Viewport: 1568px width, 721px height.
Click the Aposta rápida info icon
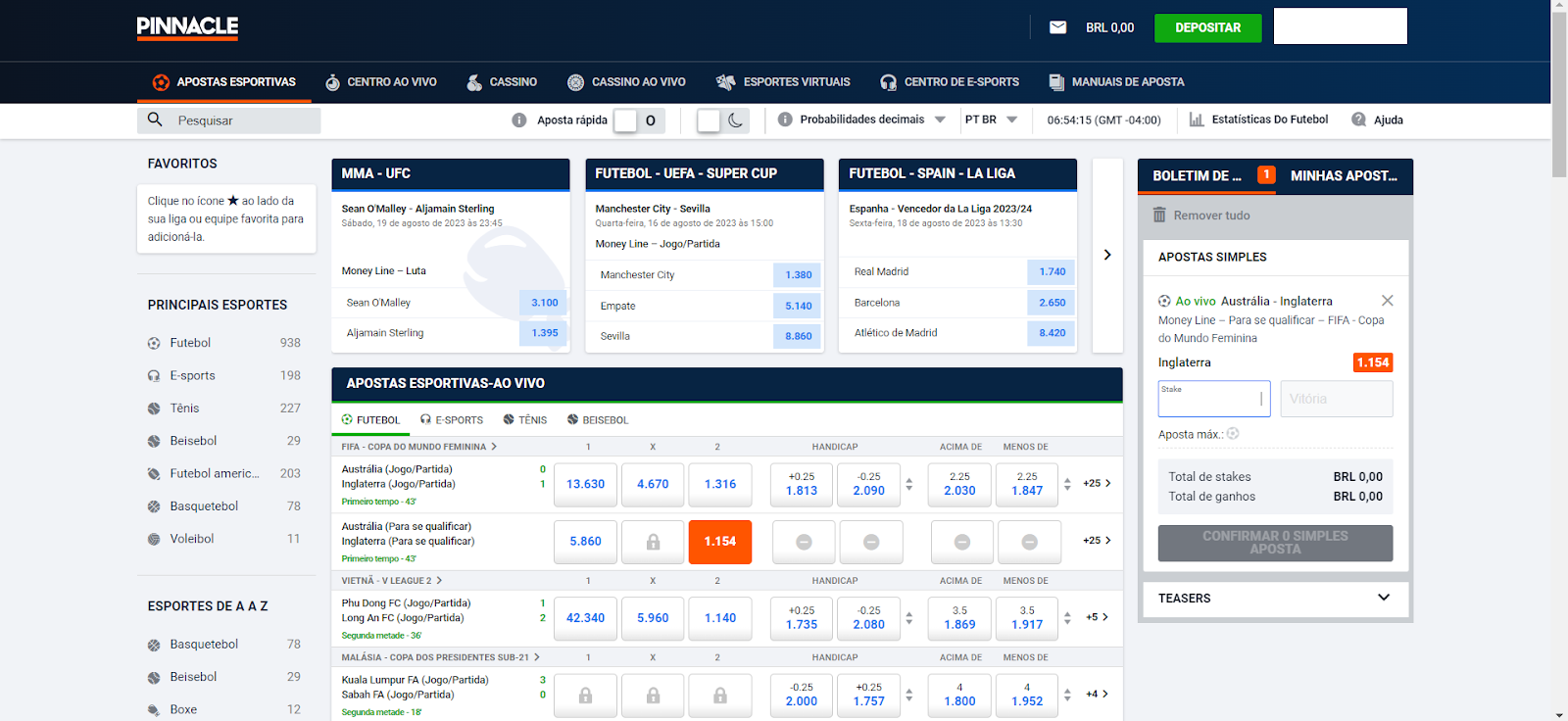pyautogui.click(x=519, y=120)
